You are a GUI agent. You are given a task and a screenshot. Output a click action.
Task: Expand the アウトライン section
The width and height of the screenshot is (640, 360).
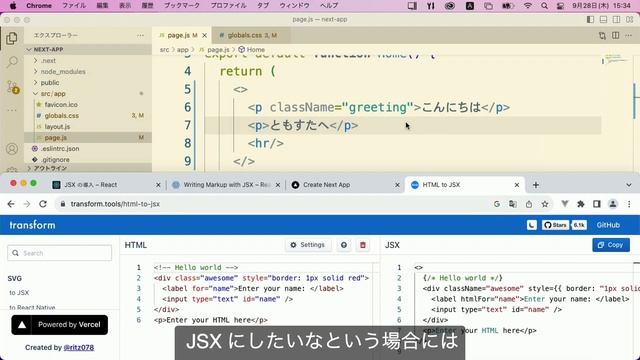pos(88,168)
